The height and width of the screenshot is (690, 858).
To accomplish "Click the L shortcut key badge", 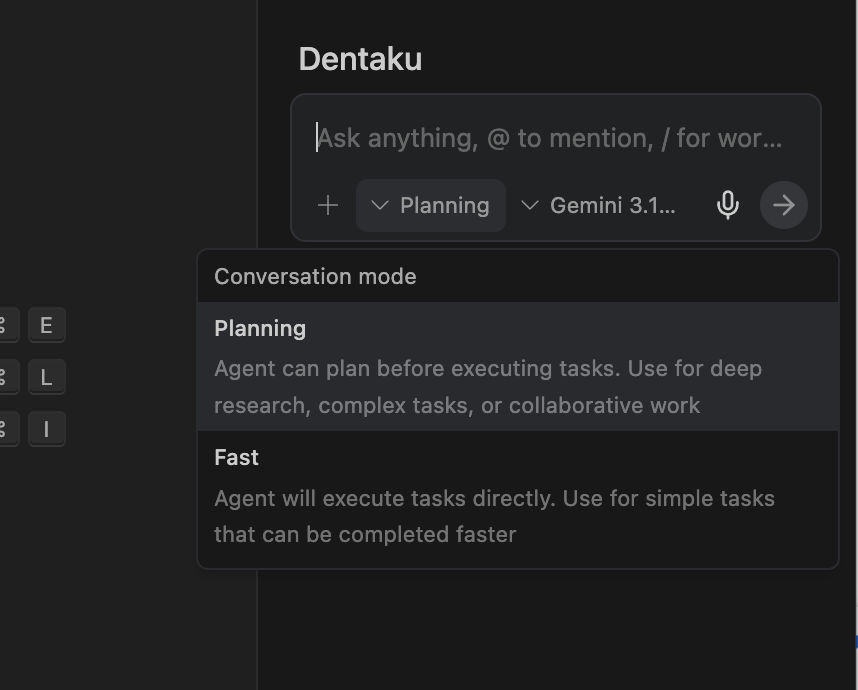I will click(x=46, y=377).
